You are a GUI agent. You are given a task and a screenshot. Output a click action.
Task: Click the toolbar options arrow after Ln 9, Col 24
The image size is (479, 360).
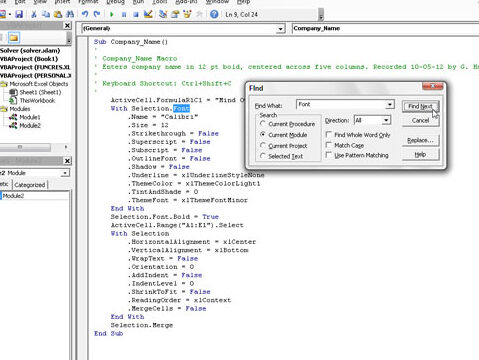[x=321, y=16]
